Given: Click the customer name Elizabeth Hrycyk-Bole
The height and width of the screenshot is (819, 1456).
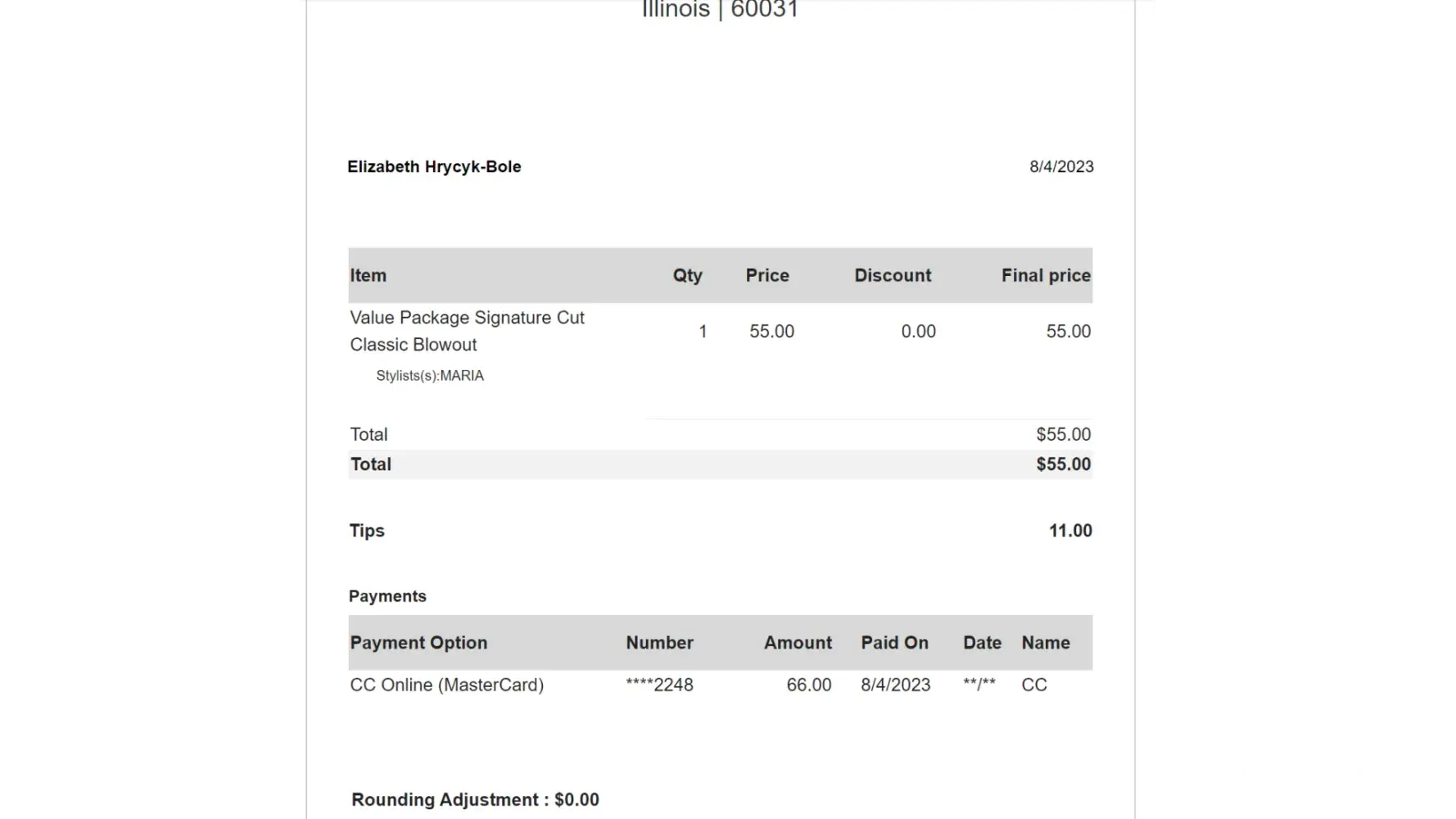Looking at the screenshot, I should [x=434, y=167].
